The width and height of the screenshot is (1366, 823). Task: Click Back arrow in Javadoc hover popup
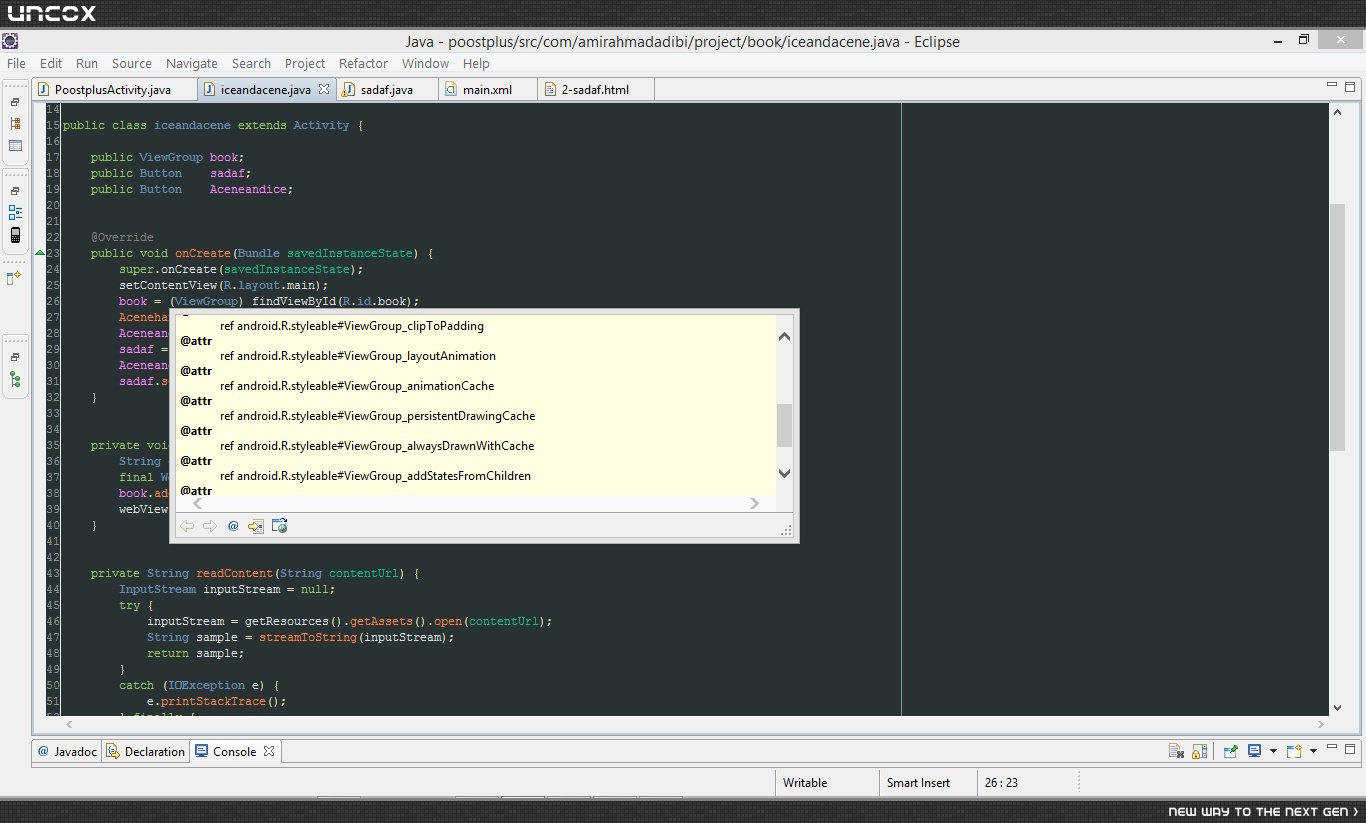click(187, 526)
